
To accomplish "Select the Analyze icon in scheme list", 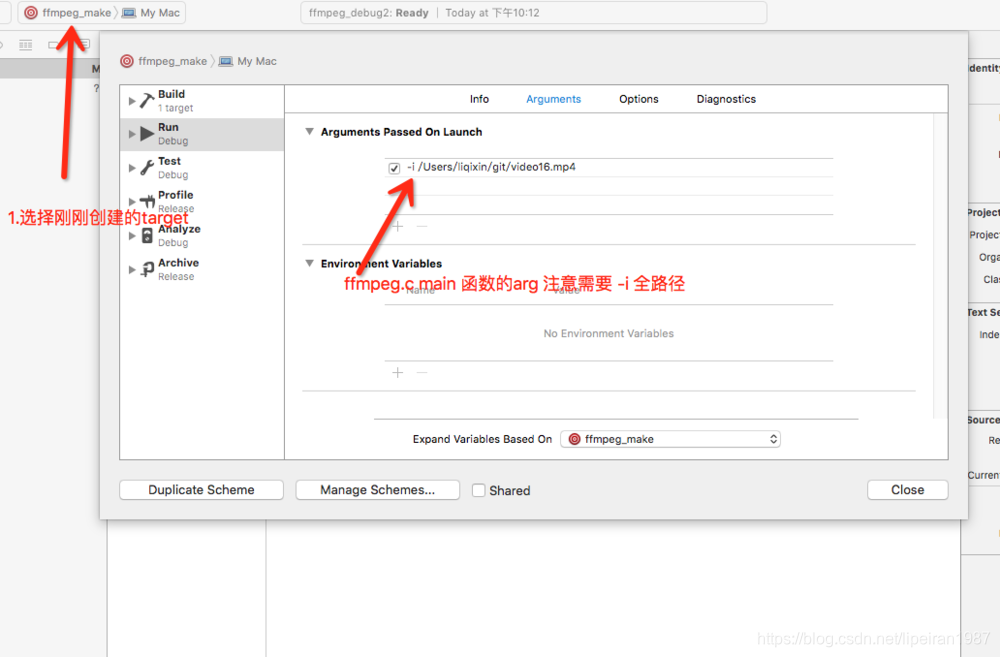I will pos(147,235).
